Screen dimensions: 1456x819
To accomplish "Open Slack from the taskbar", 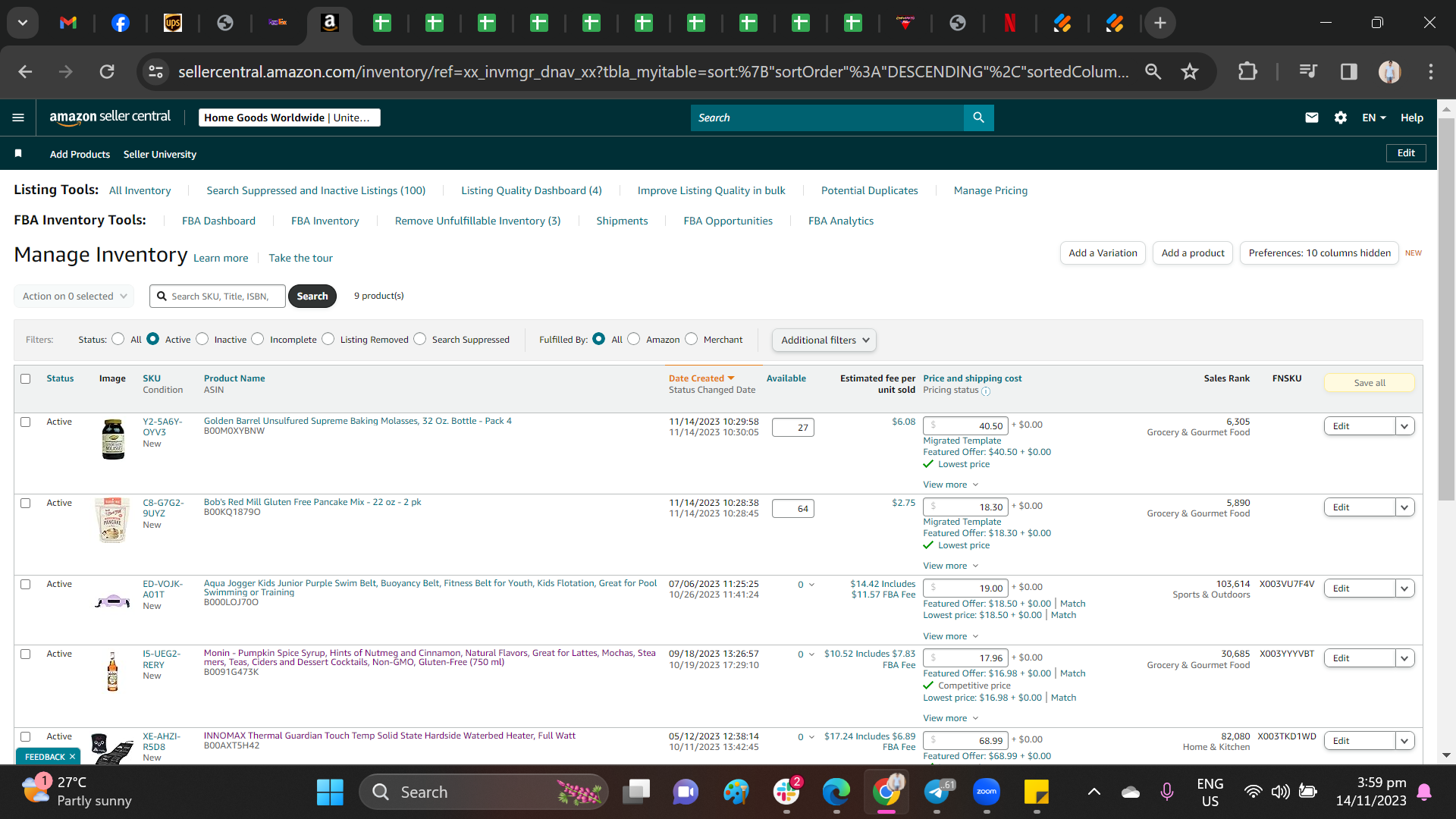I will point(786,792).
